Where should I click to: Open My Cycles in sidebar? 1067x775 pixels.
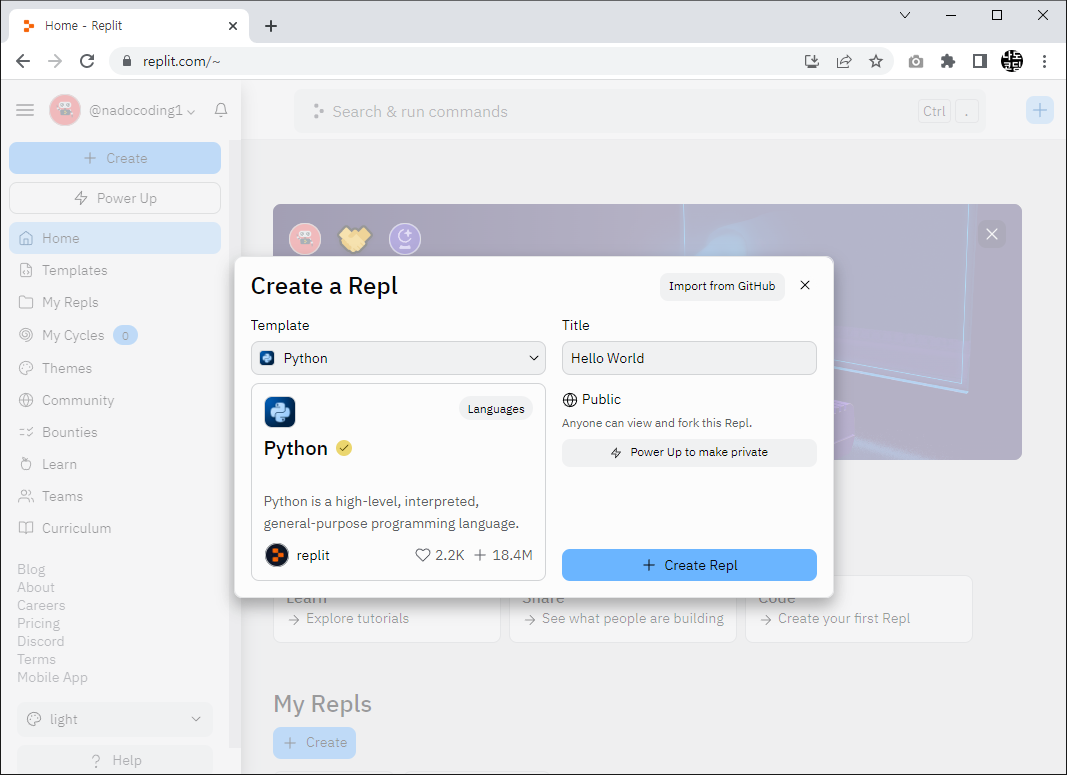(115, 335)
